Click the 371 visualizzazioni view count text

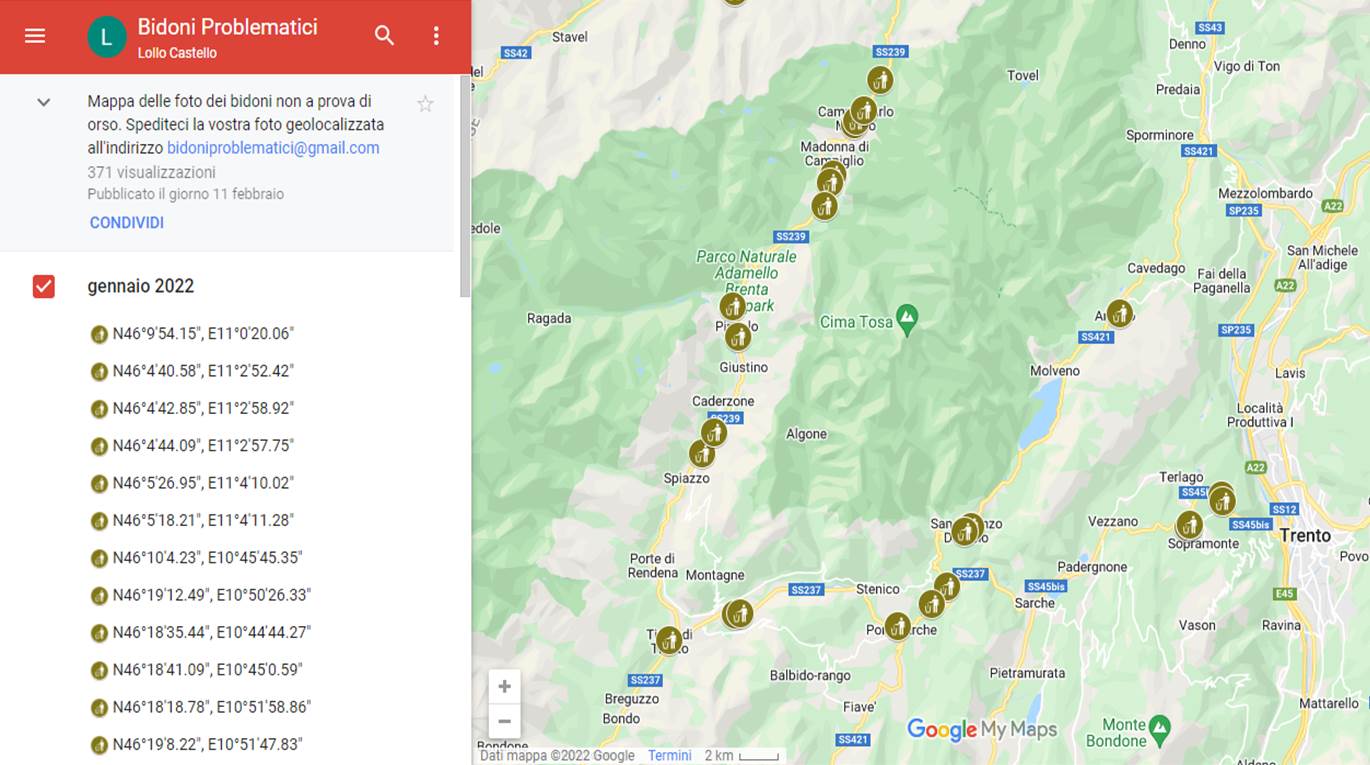152,172
